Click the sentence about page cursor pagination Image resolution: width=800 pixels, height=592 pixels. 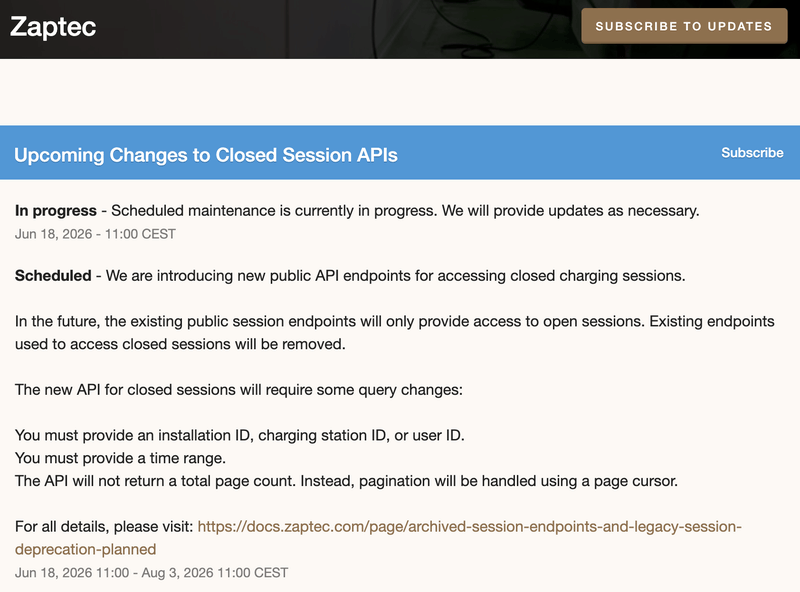[x=346, y=481]
